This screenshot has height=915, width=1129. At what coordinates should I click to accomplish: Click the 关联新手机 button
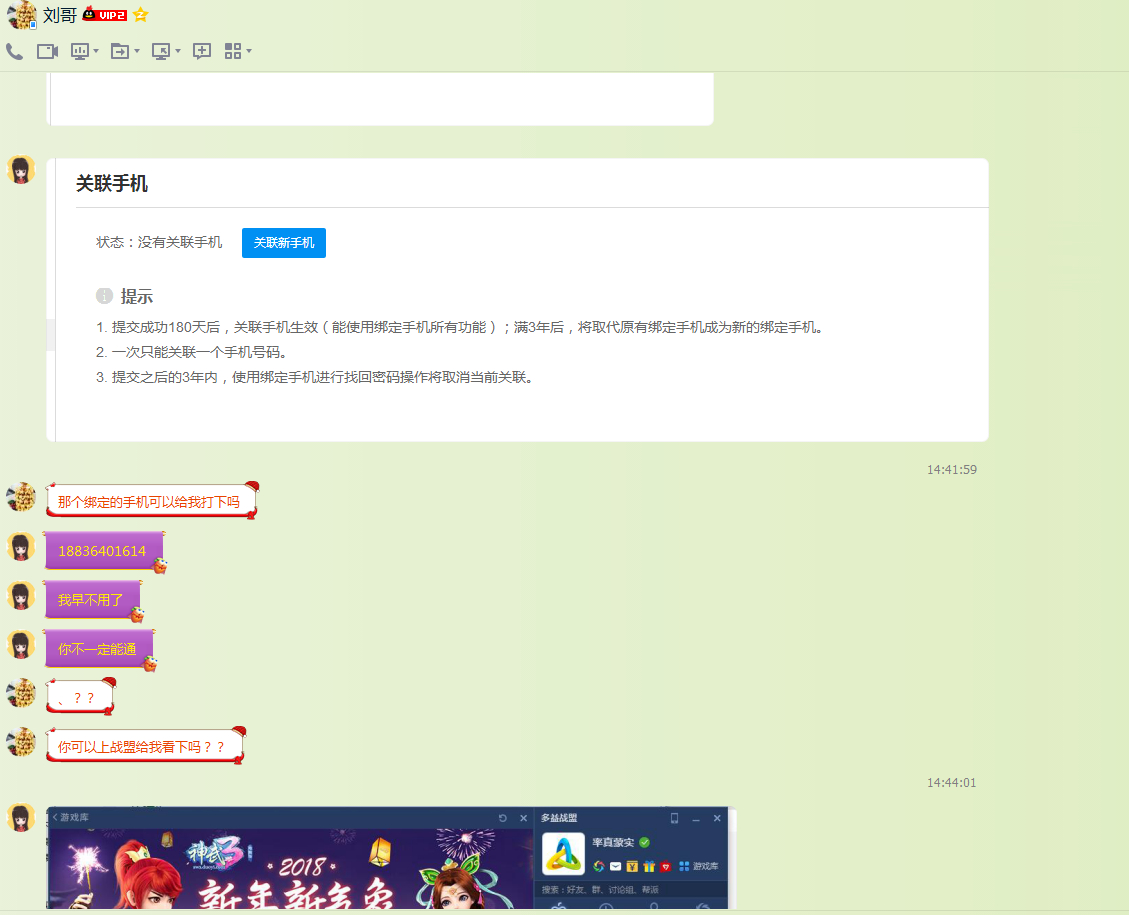click(284, 243)
